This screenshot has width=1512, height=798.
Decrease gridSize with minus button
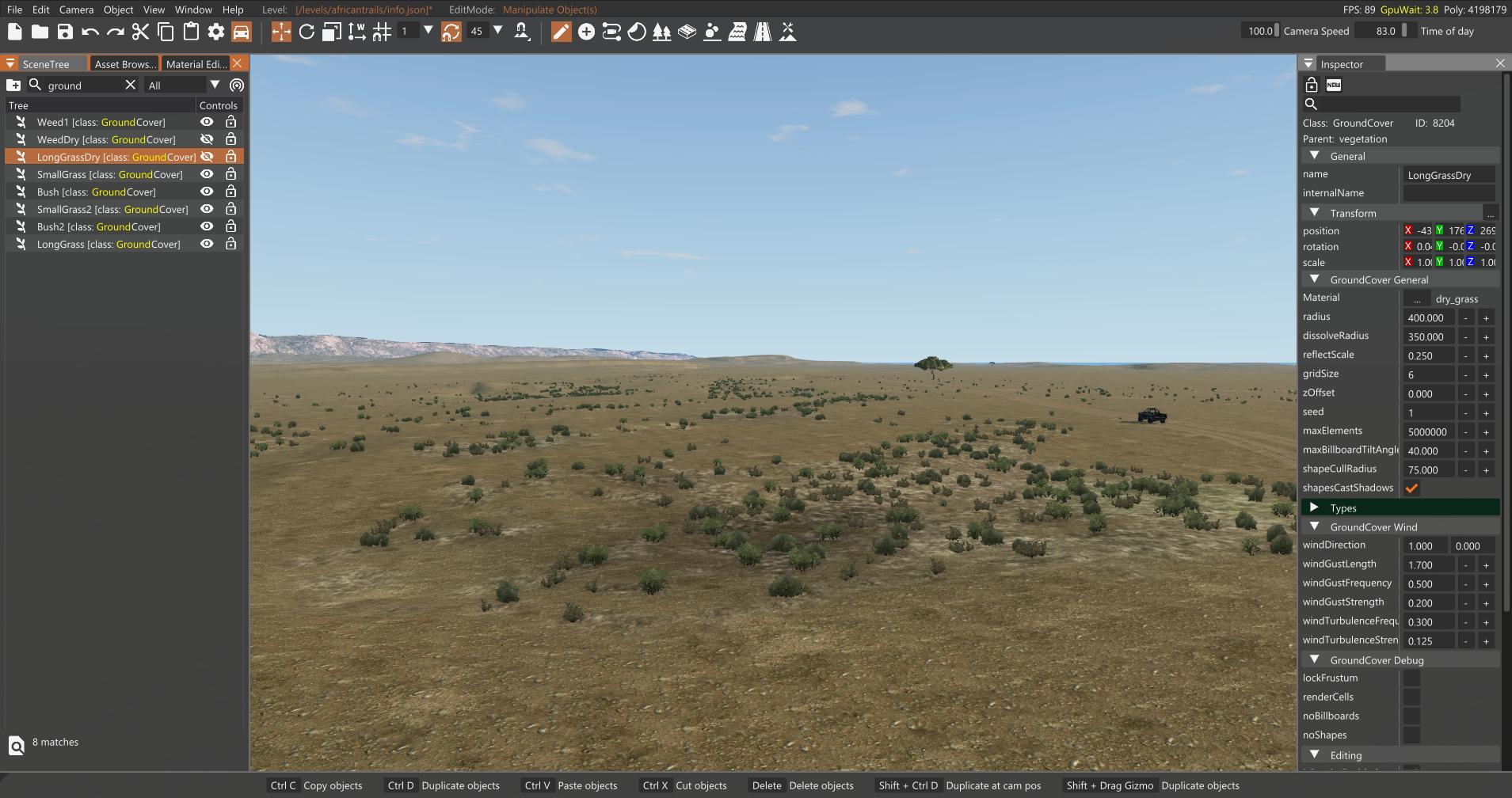pyautogui.click(x=1466, y=375)
